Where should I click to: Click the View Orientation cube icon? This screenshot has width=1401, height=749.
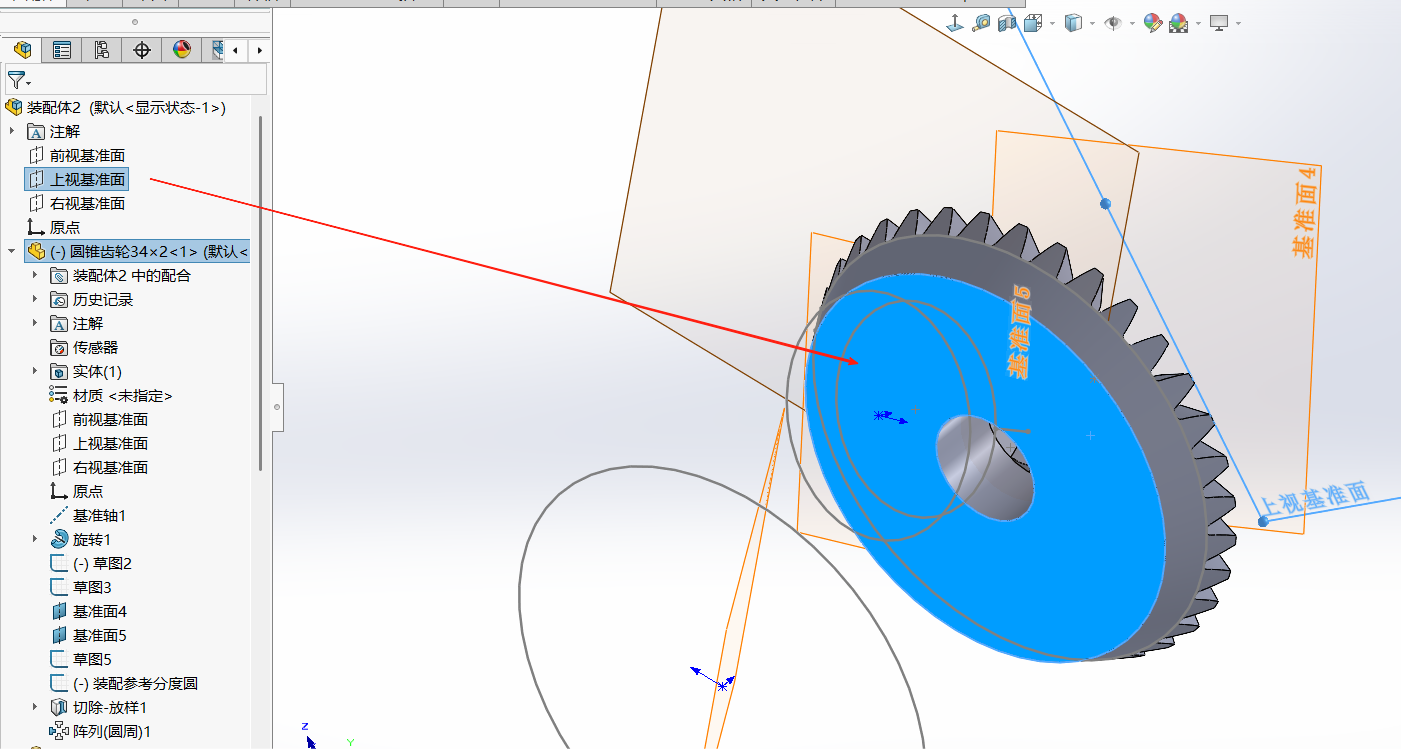[1033, 22]
